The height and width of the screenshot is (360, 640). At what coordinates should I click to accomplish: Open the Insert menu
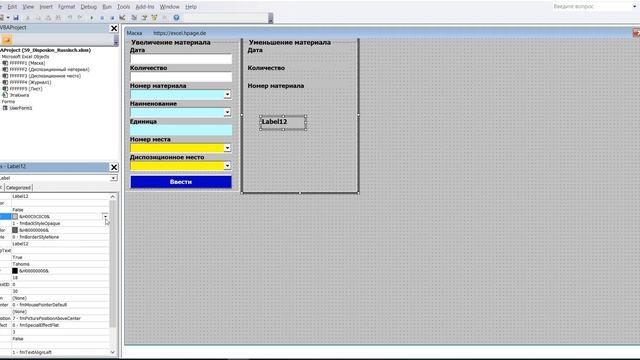46,7
